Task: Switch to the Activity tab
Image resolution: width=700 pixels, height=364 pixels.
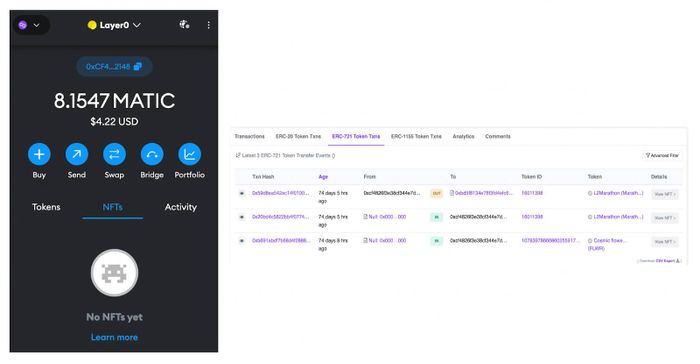Action: click(x=180, y=207)
